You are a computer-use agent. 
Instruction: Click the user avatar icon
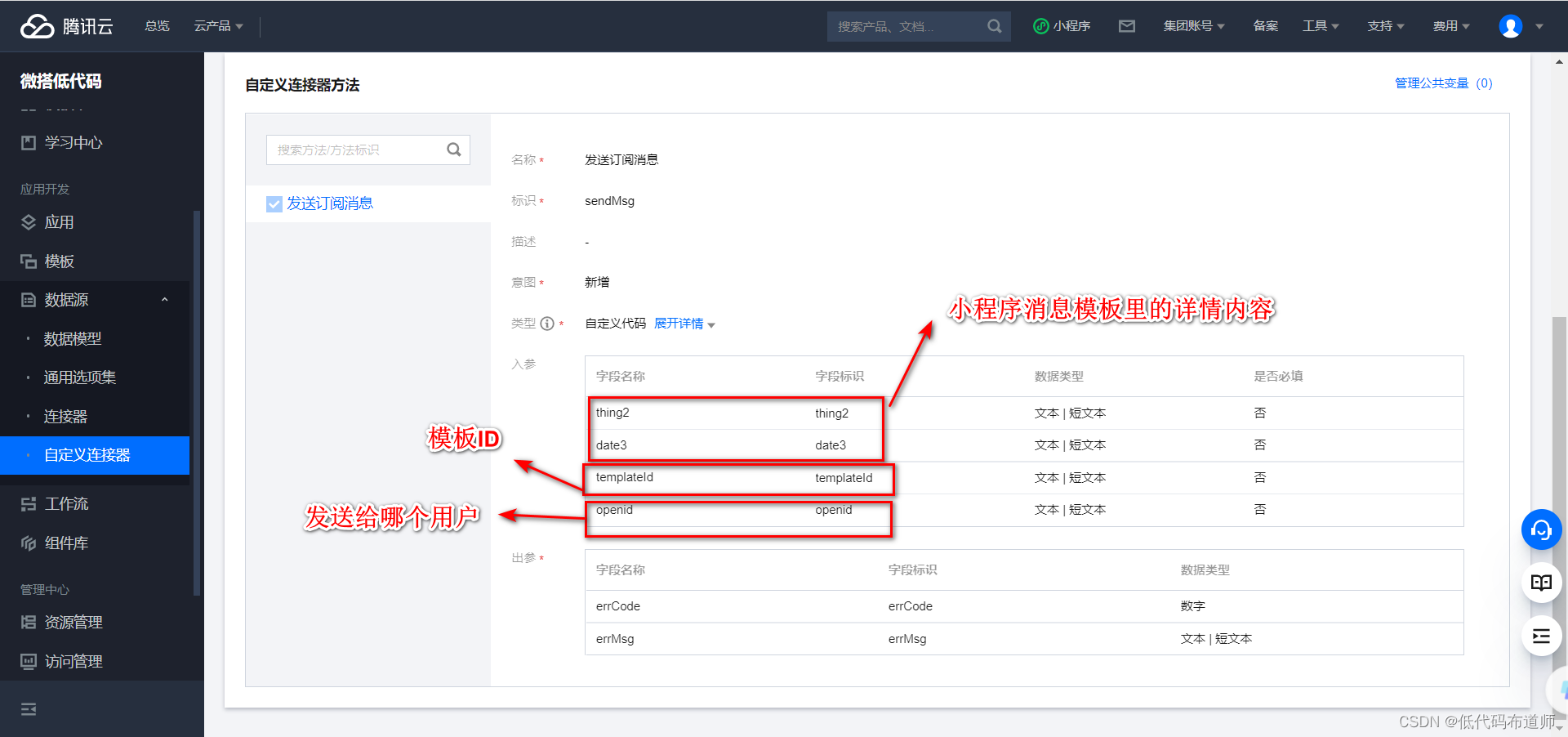tap(1511, 26)
